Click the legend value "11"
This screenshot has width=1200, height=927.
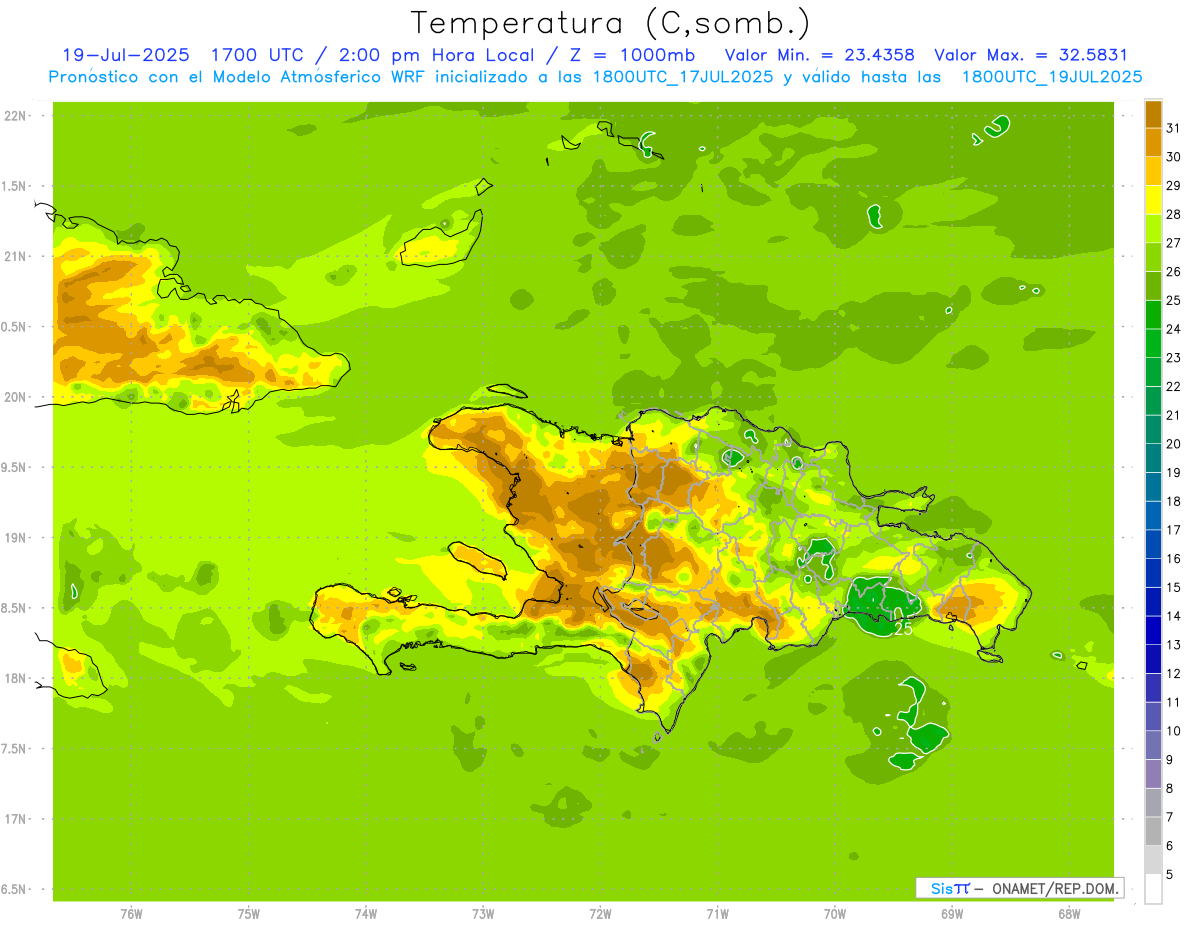1173,702
